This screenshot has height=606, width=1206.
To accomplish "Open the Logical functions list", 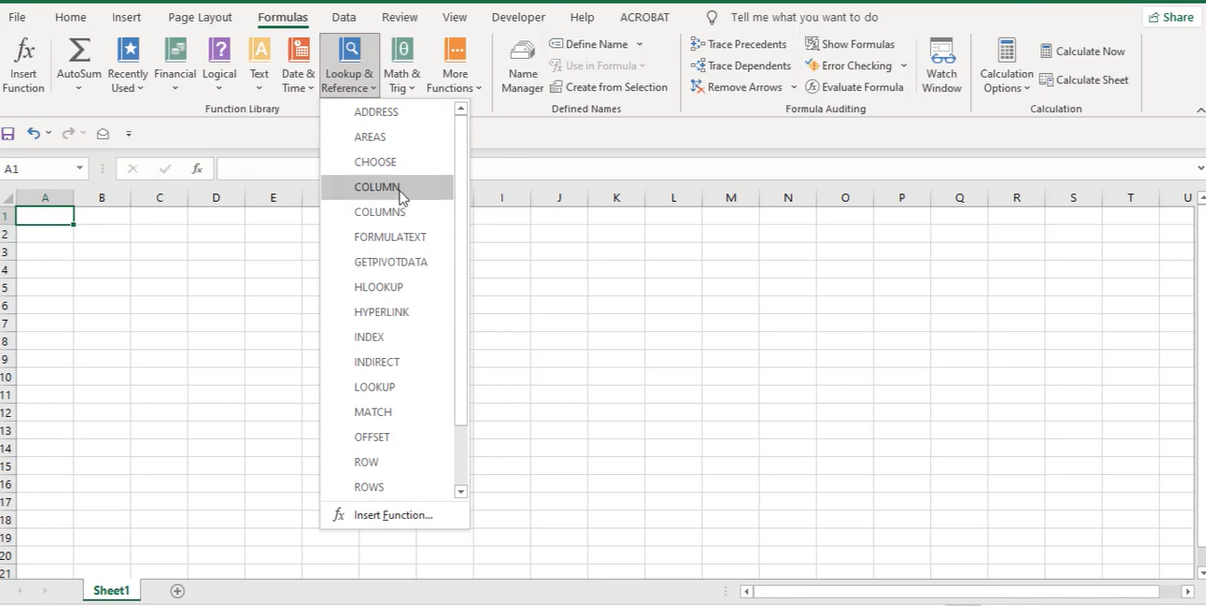I will [x=219, y=66].
